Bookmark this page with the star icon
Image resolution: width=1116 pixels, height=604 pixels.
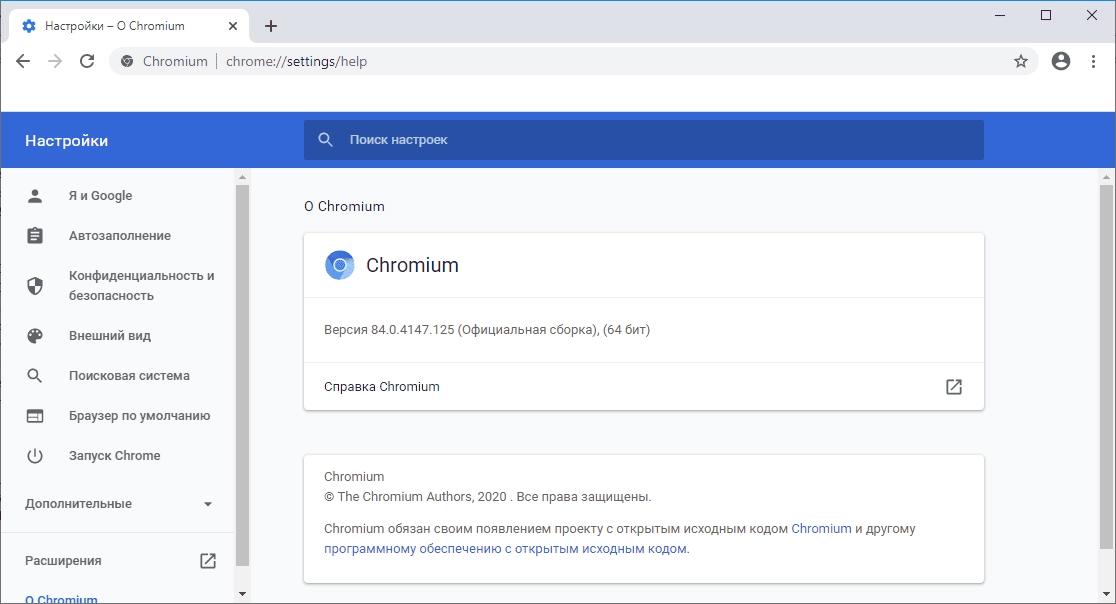[x=1021, y=61]
